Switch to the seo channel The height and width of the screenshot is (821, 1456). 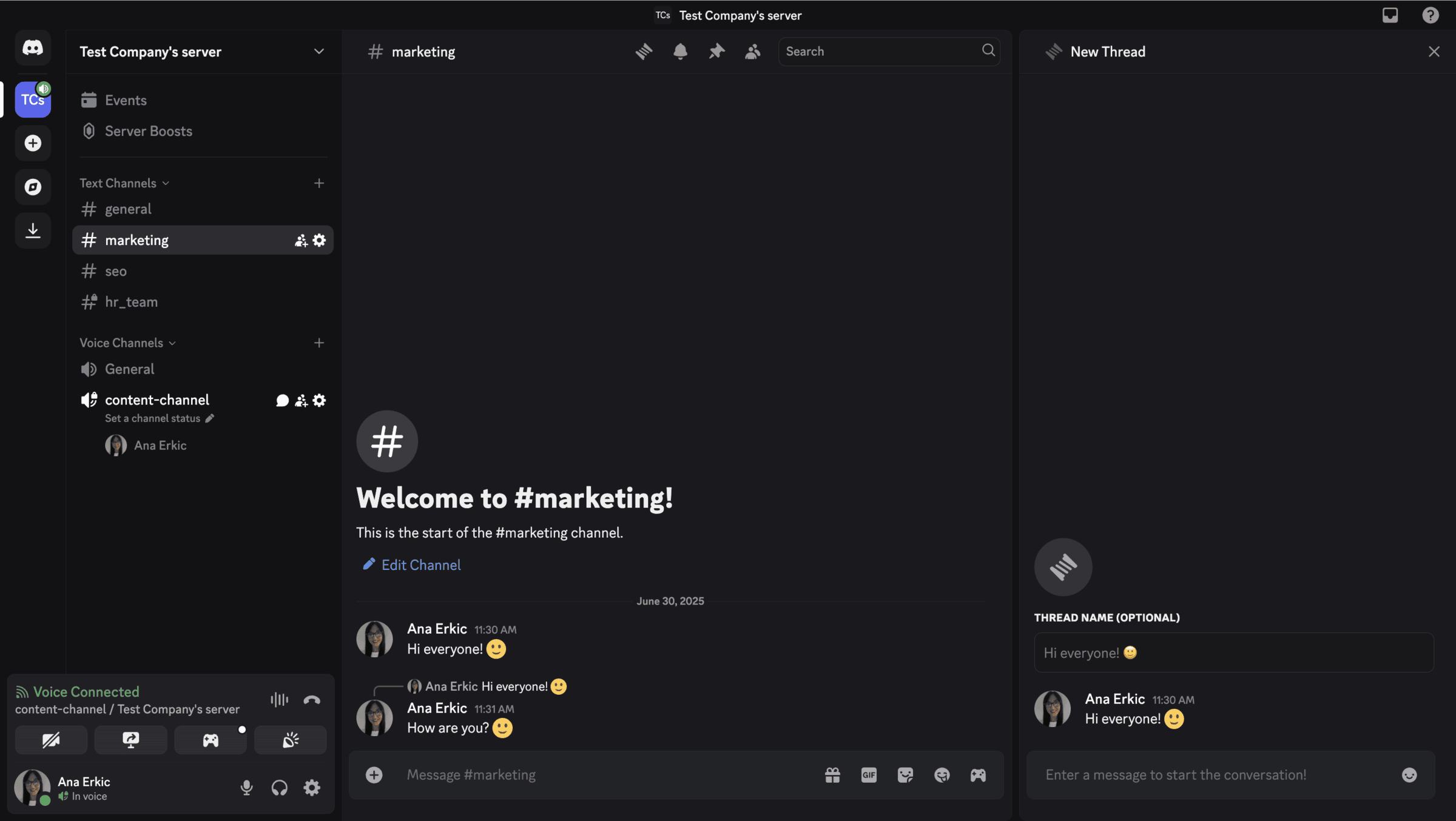203,271
